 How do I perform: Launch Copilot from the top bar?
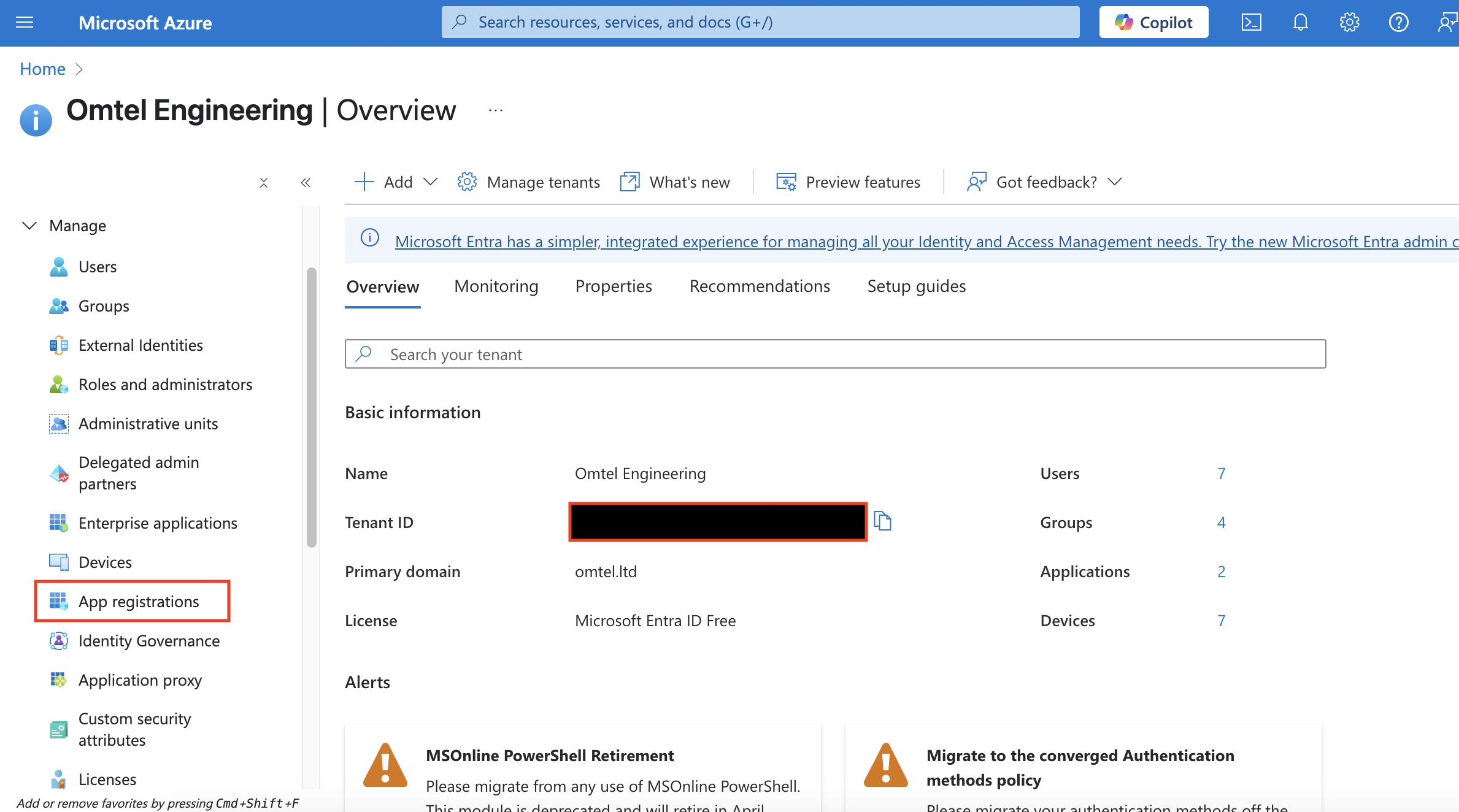[1153, 23]
